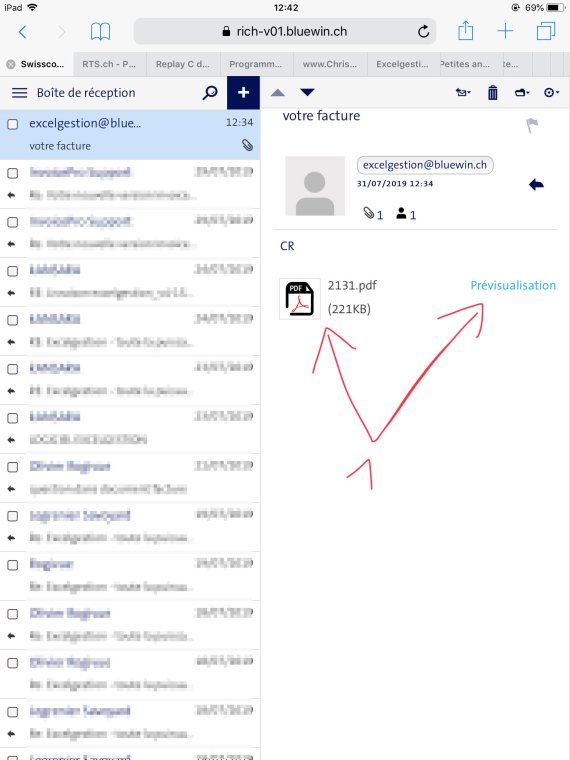Screen dimensions: 570x760
Task: Open the 2131.pdf attachment icon
Action: click(300, 299)
